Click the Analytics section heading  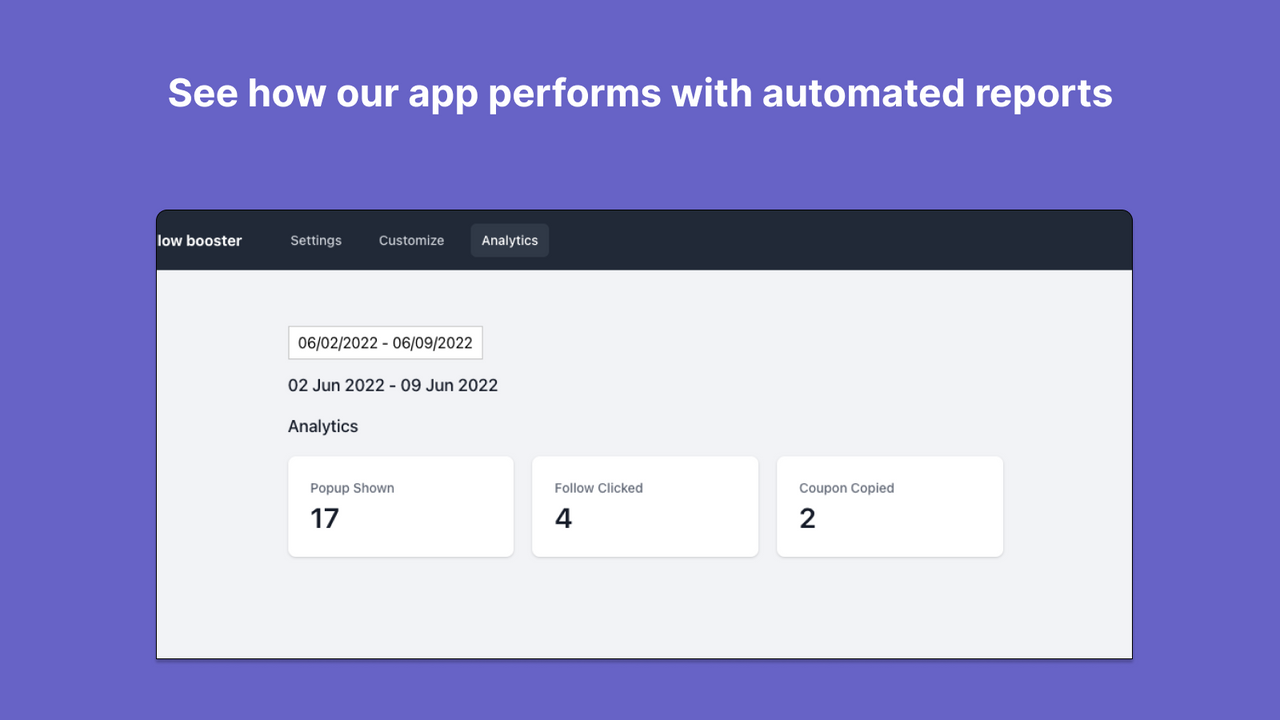tap(323, 426)
